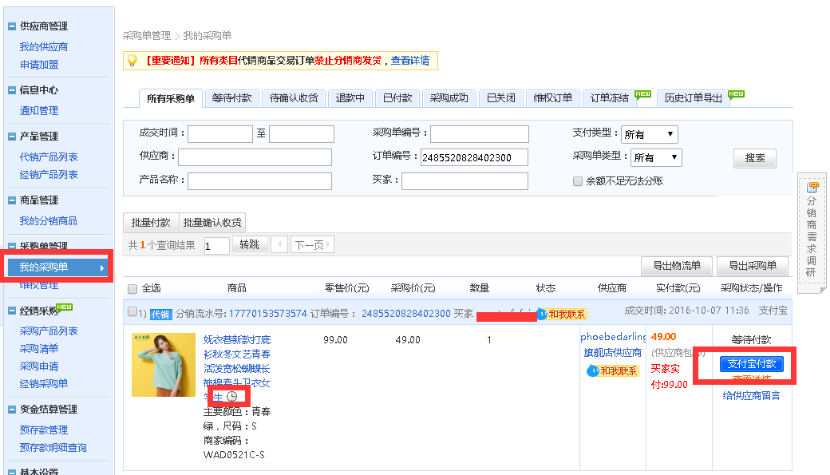Open the 采购单类型 dropdown
The image size is (830, 475).
tap(655, 157)
